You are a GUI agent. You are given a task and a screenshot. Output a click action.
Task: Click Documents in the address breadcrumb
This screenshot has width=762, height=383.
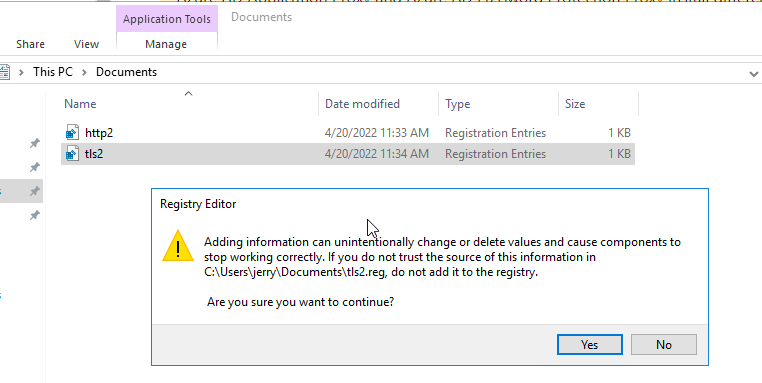coord(126,72)
